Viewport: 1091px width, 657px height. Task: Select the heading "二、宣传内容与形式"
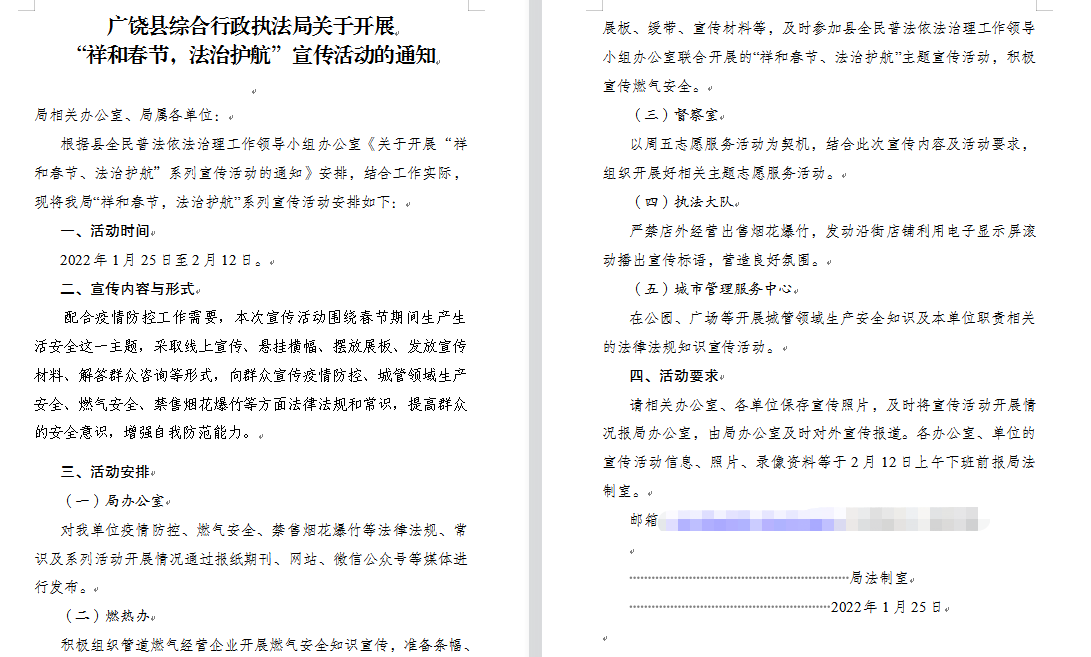127,289
